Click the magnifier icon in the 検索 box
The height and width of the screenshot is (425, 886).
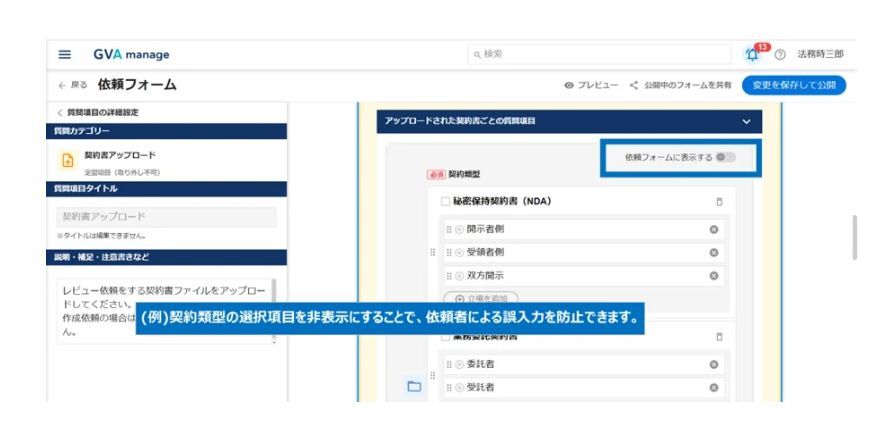click(x=477, y=55)
